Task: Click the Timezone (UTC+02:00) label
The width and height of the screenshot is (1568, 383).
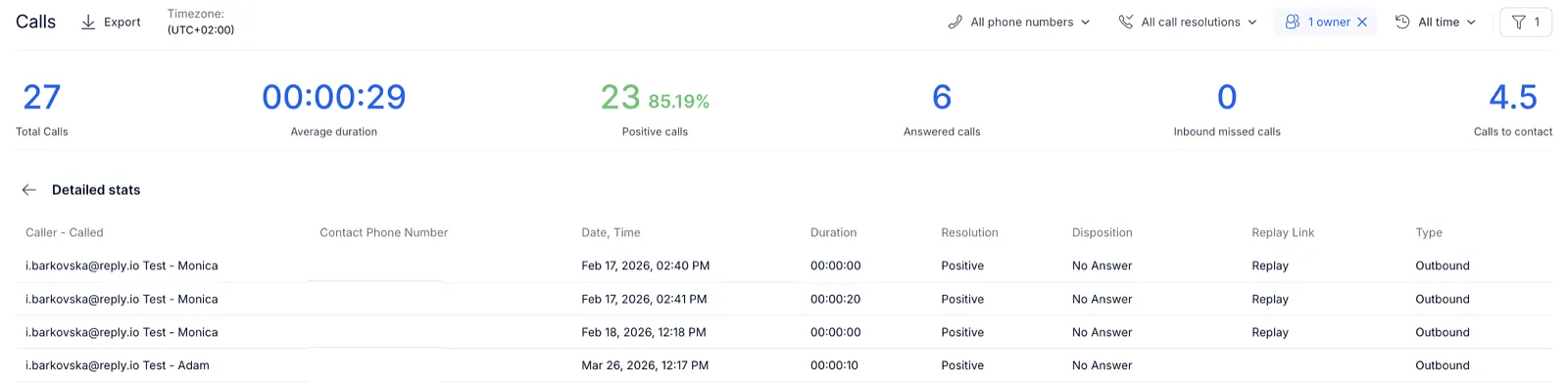Action: pos(201,22)
